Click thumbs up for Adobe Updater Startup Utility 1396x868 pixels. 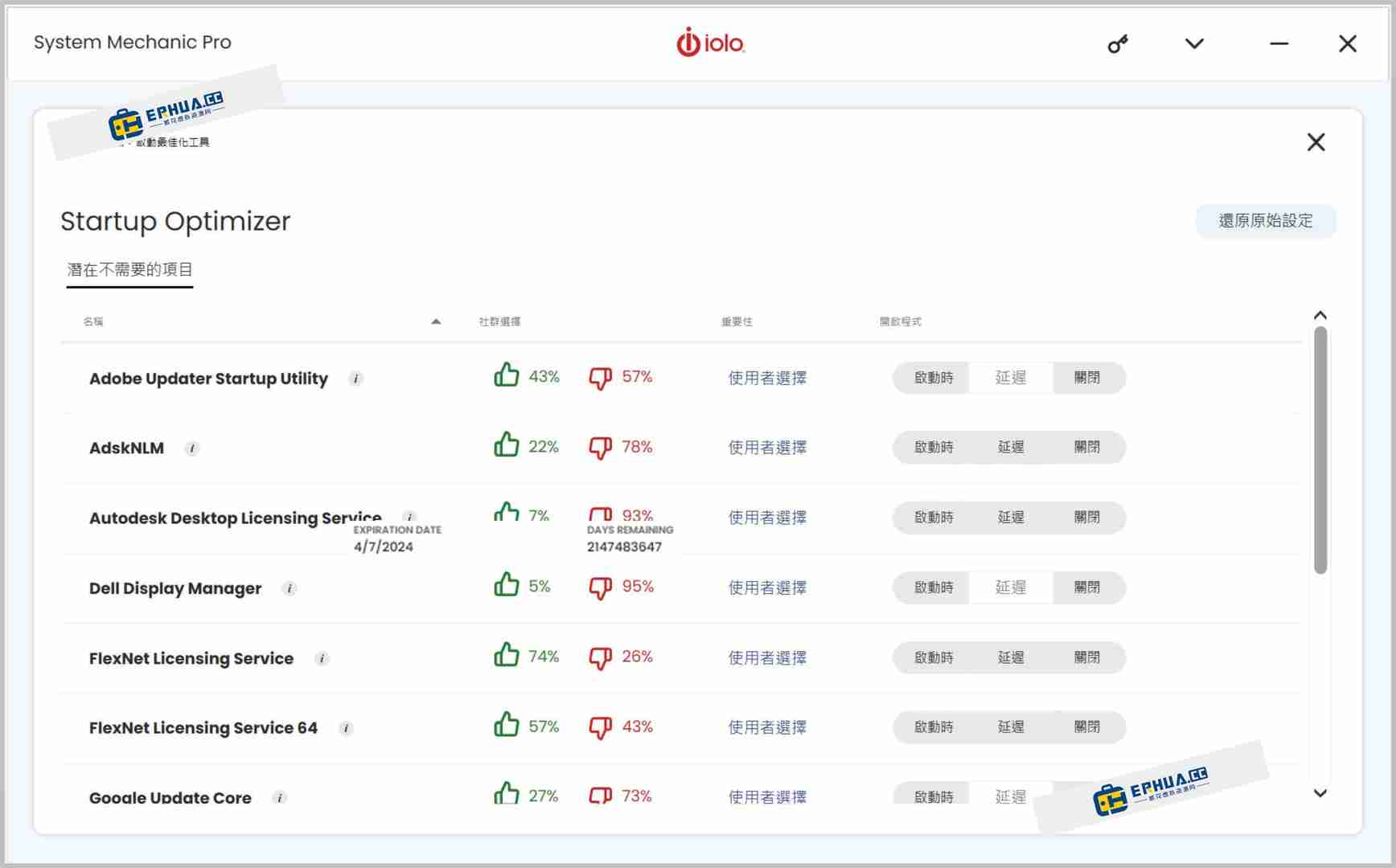pos(507,375)
